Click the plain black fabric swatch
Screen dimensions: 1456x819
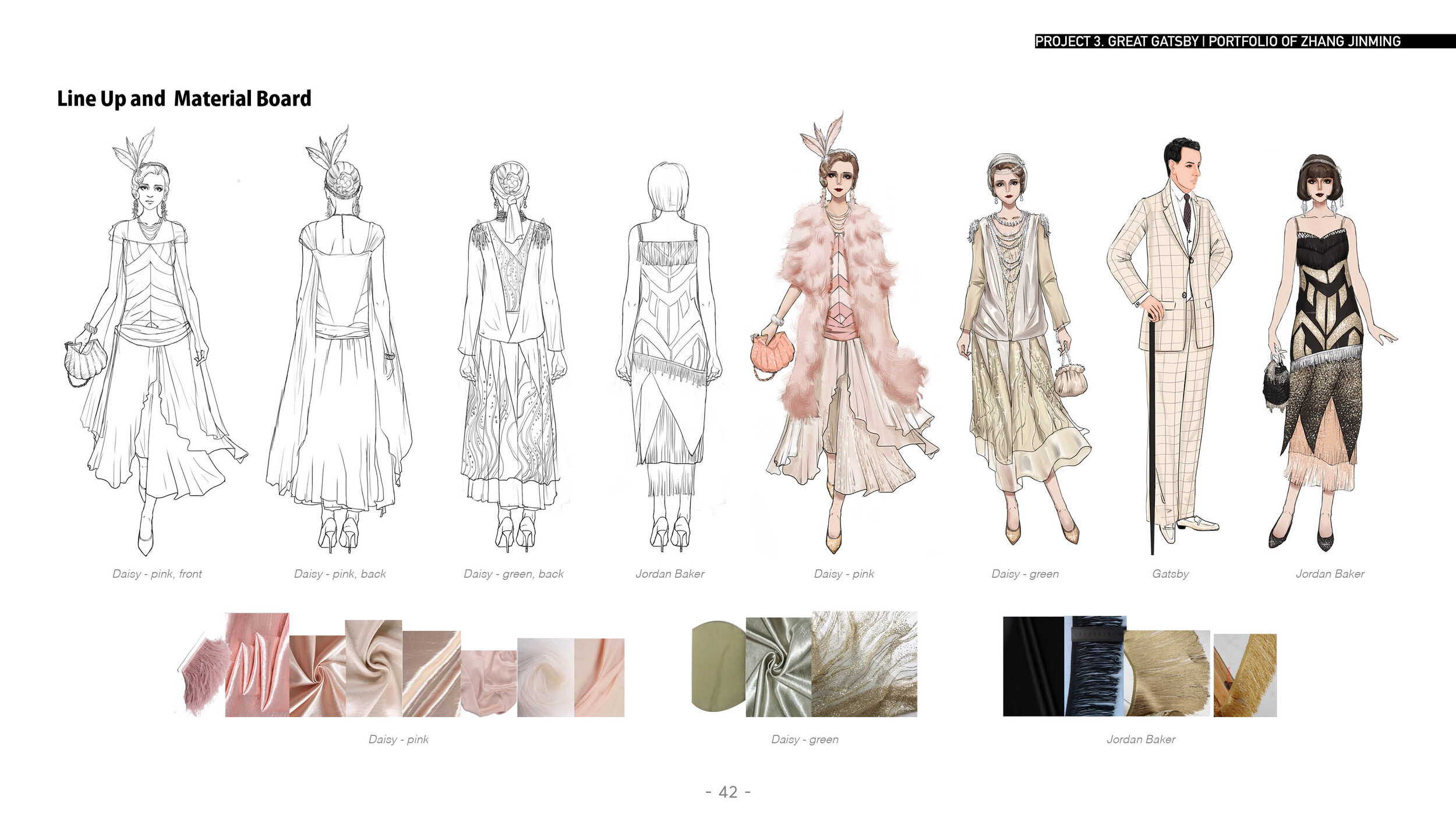[1034, 666]
